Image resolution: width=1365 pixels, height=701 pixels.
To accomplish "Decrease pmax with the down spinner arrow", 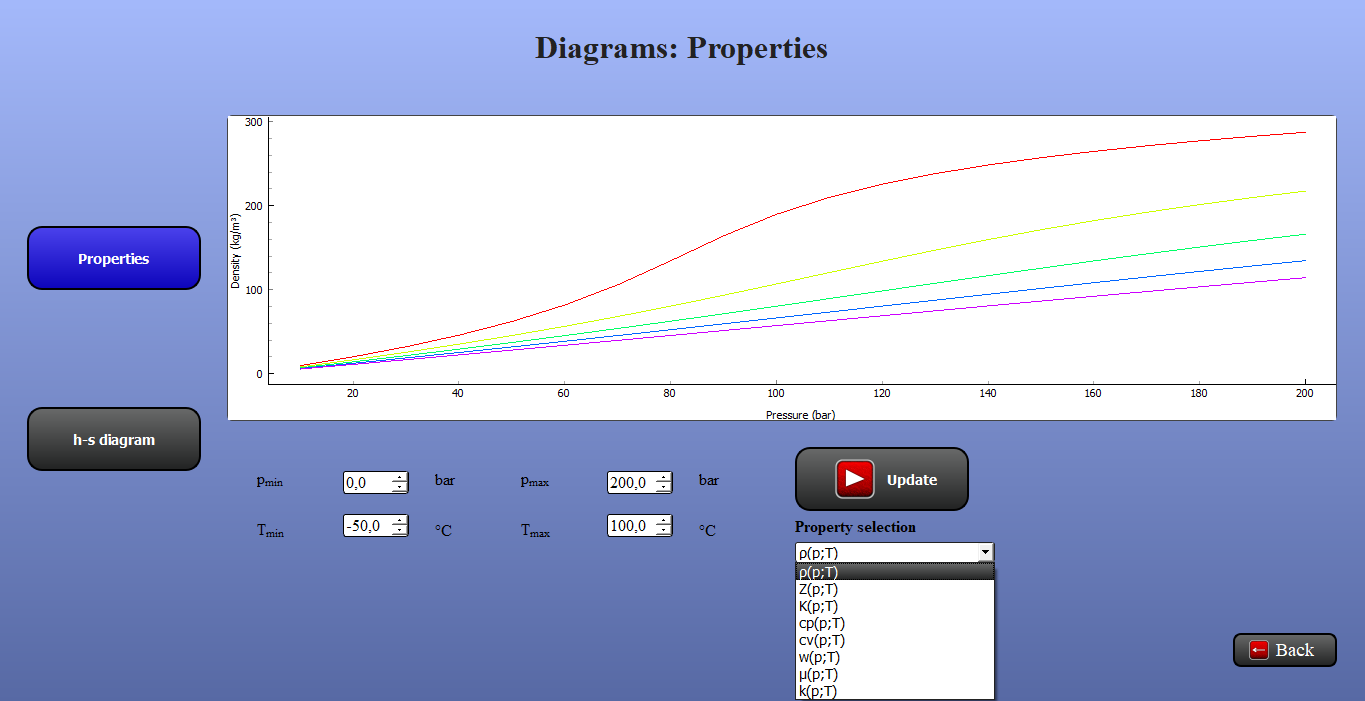I will [x=664, y=487].
